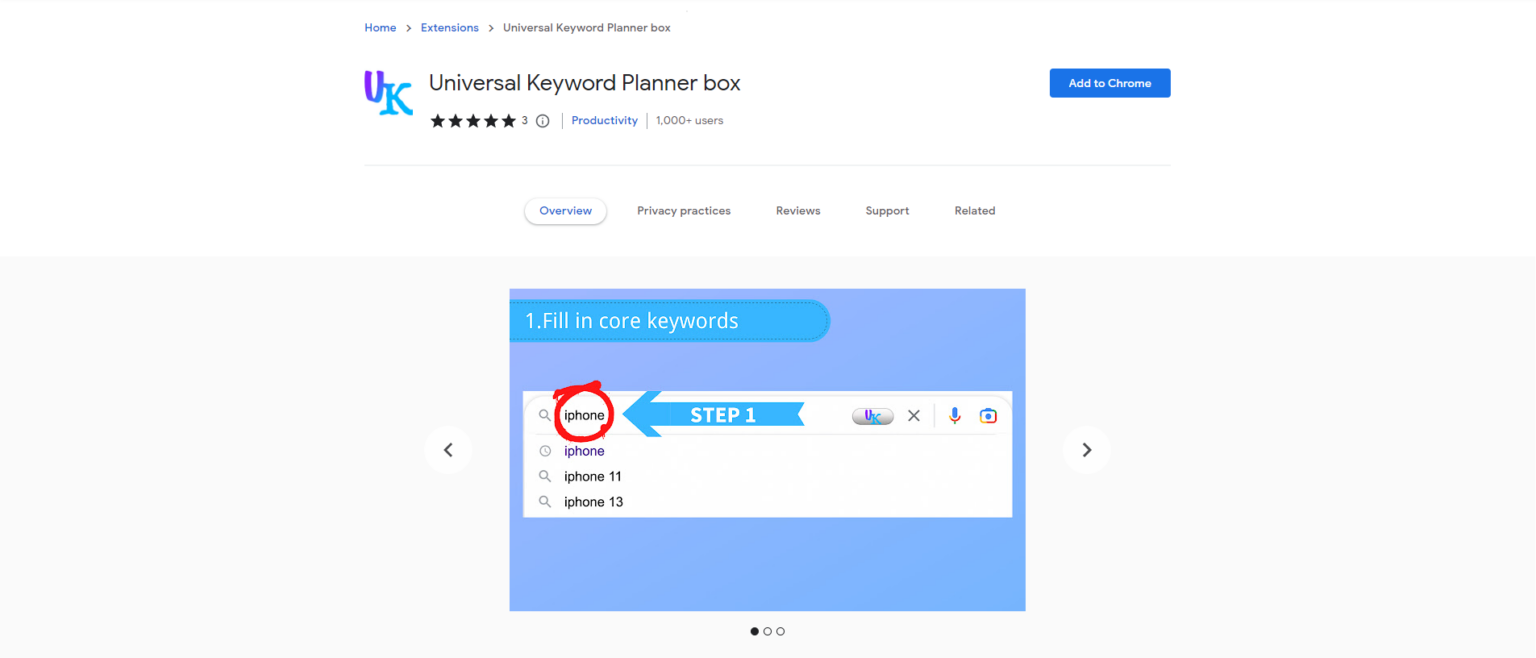Open the rating info tooltip icon
The height and width of the screenshot is (658, 1536).
(x=541, y=120)
